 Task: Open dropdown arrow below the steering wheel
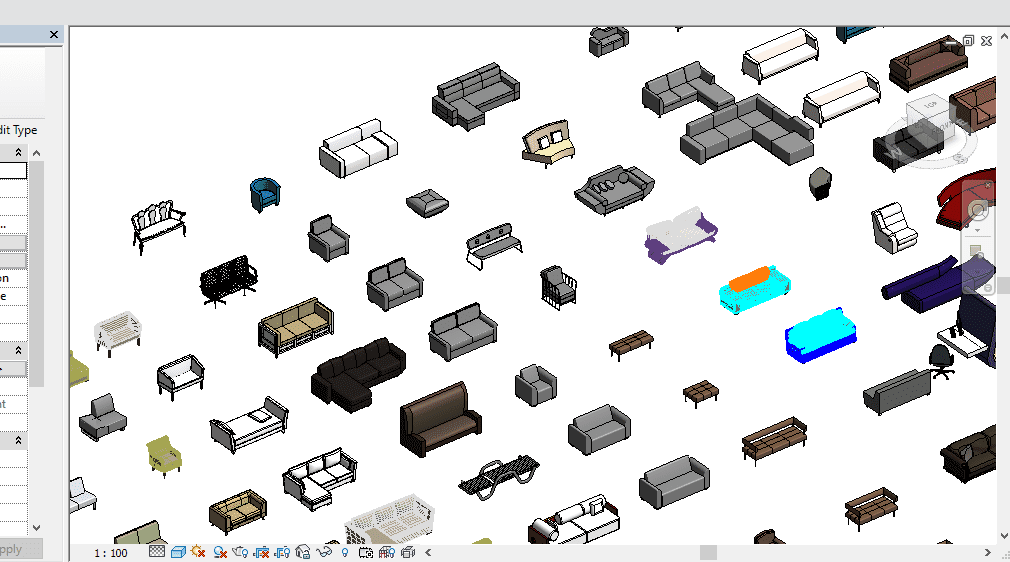tap(978, 229)
